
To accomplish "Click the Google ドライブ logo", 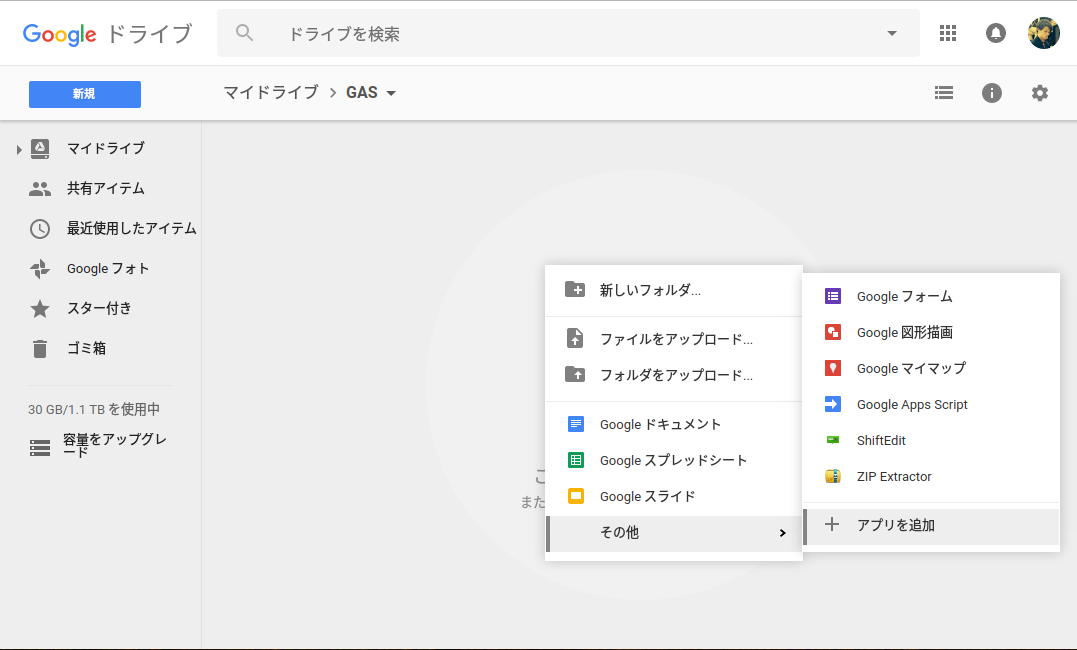I will point(107,34).
